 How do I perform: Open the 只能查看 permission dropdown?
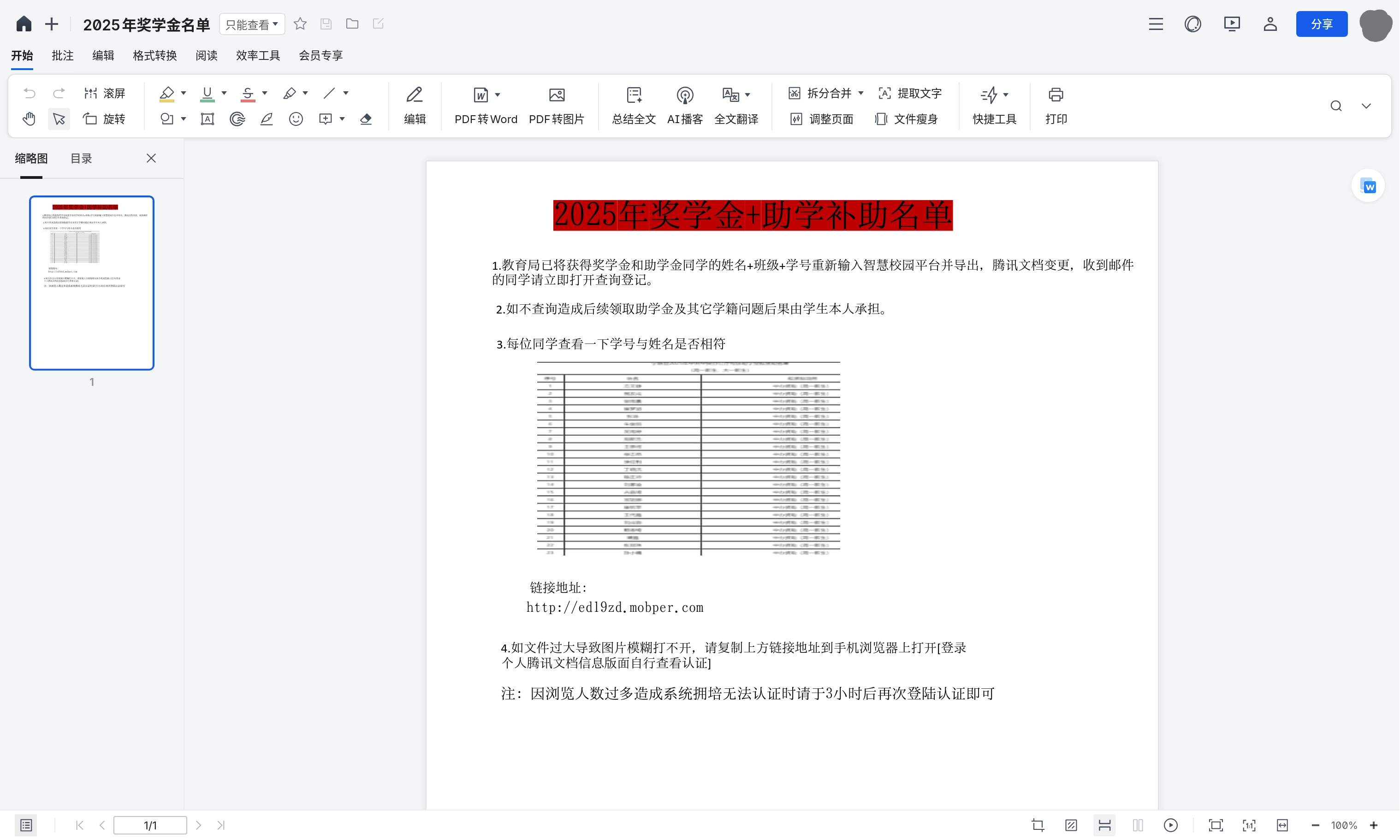coord(251,24)
